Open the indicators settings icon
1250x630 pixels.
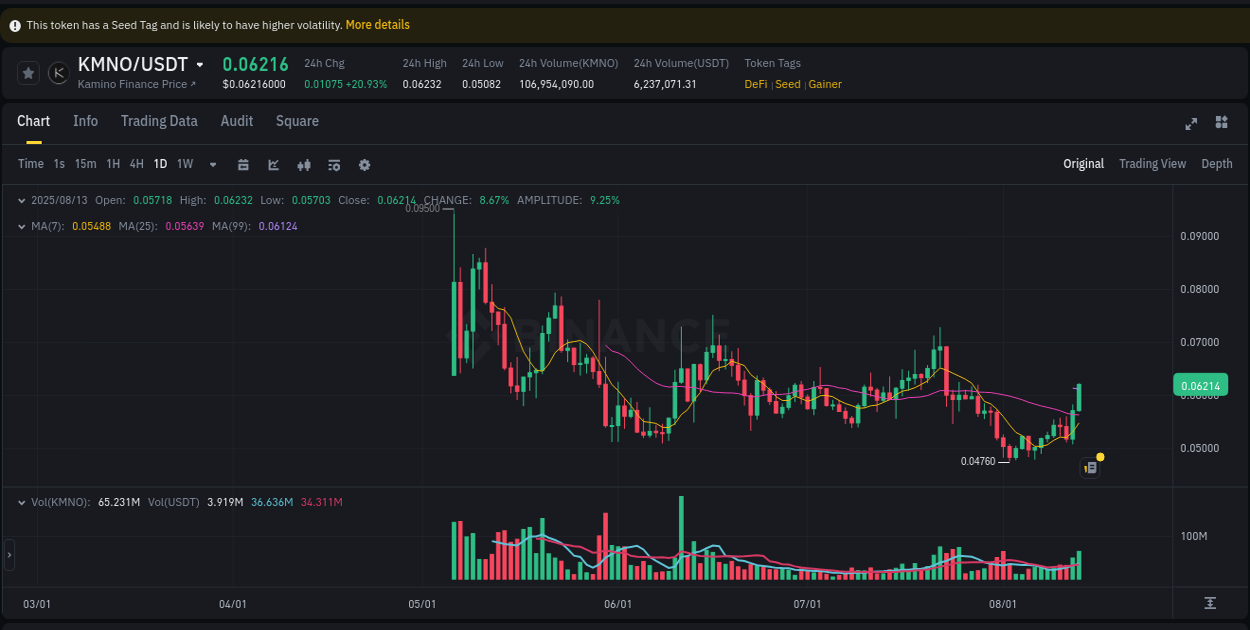[x=334, y=164]
